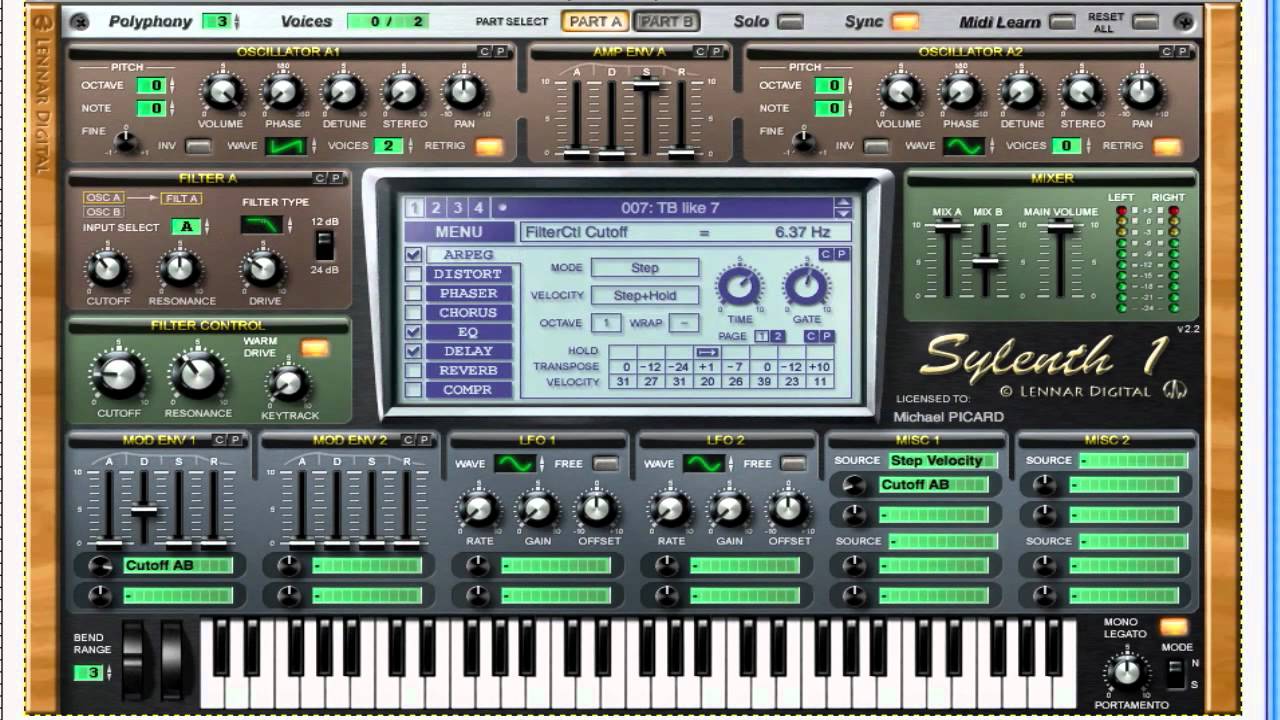Open Misc 1 Cutoff AB destination selector
This screenshot has height=720, width=1280.
933,485
